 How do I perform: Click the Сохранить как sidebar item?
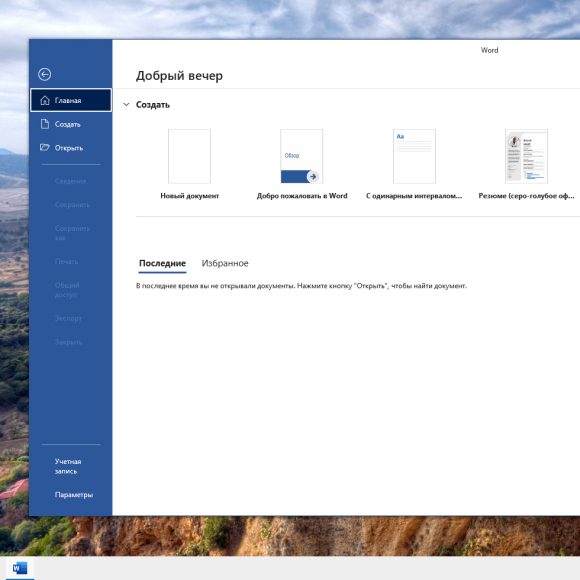71,233
